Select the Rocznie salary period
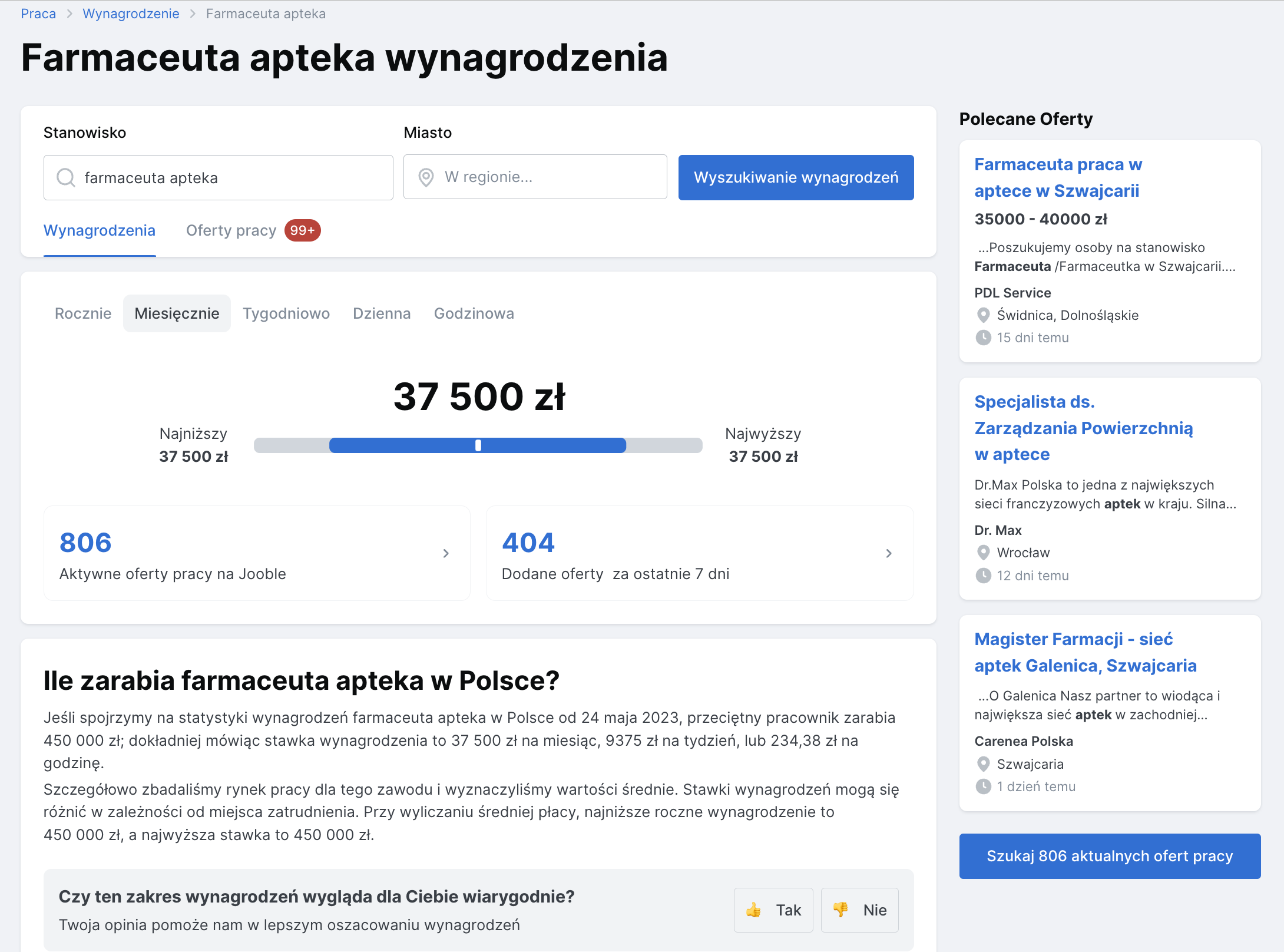1284x952 pixels. pos(83,313)
